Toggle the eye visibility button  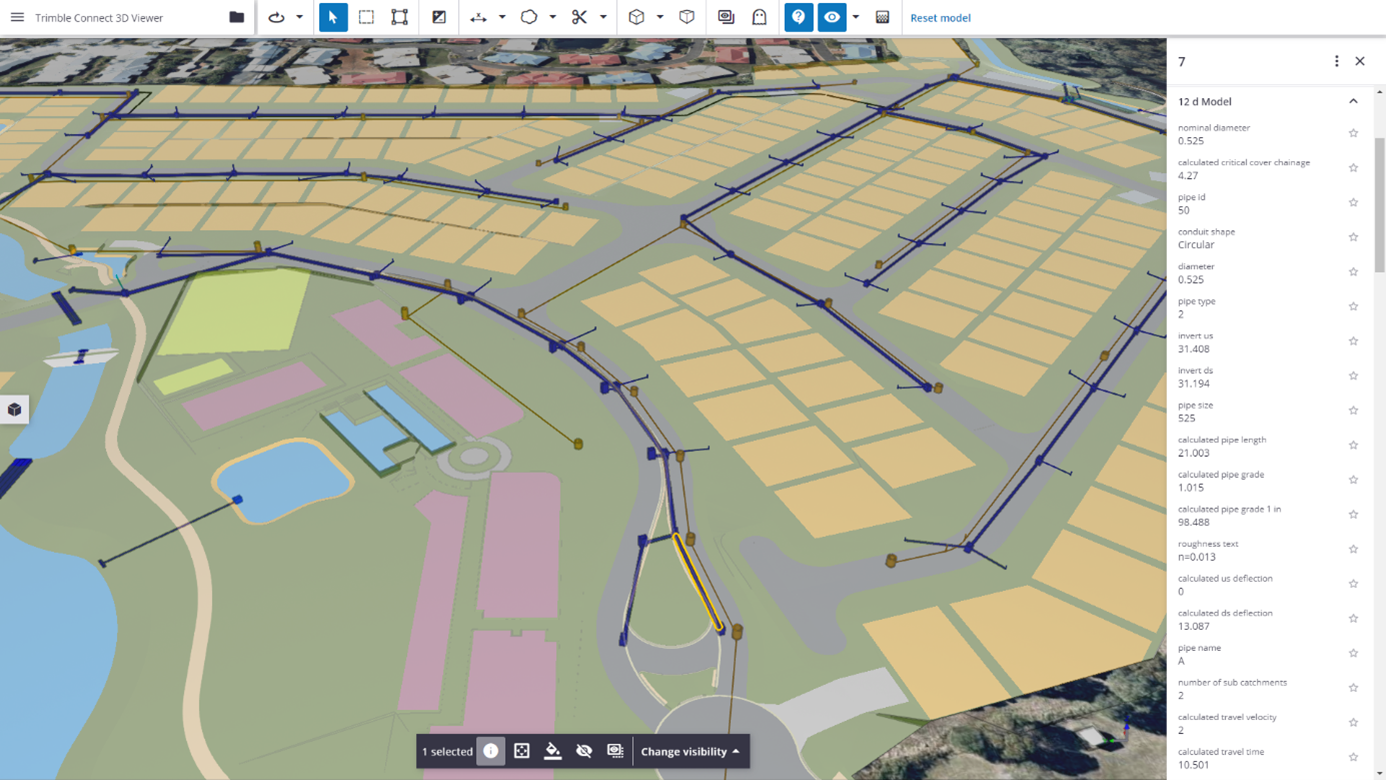coord(832,17)
